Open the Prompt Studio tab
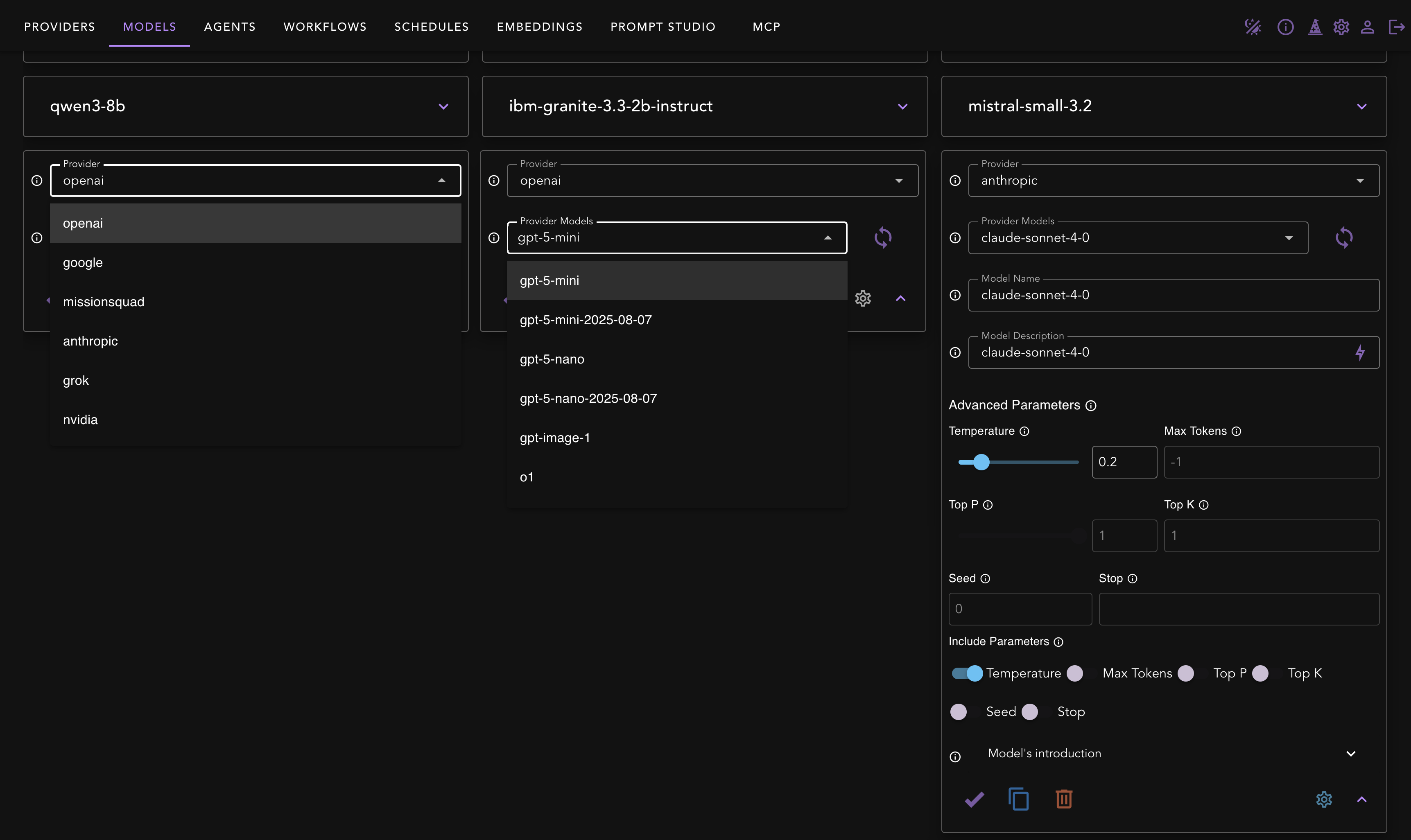This screenshot has width=1411, height=840. pyautogui.click(x=663, y=27)
